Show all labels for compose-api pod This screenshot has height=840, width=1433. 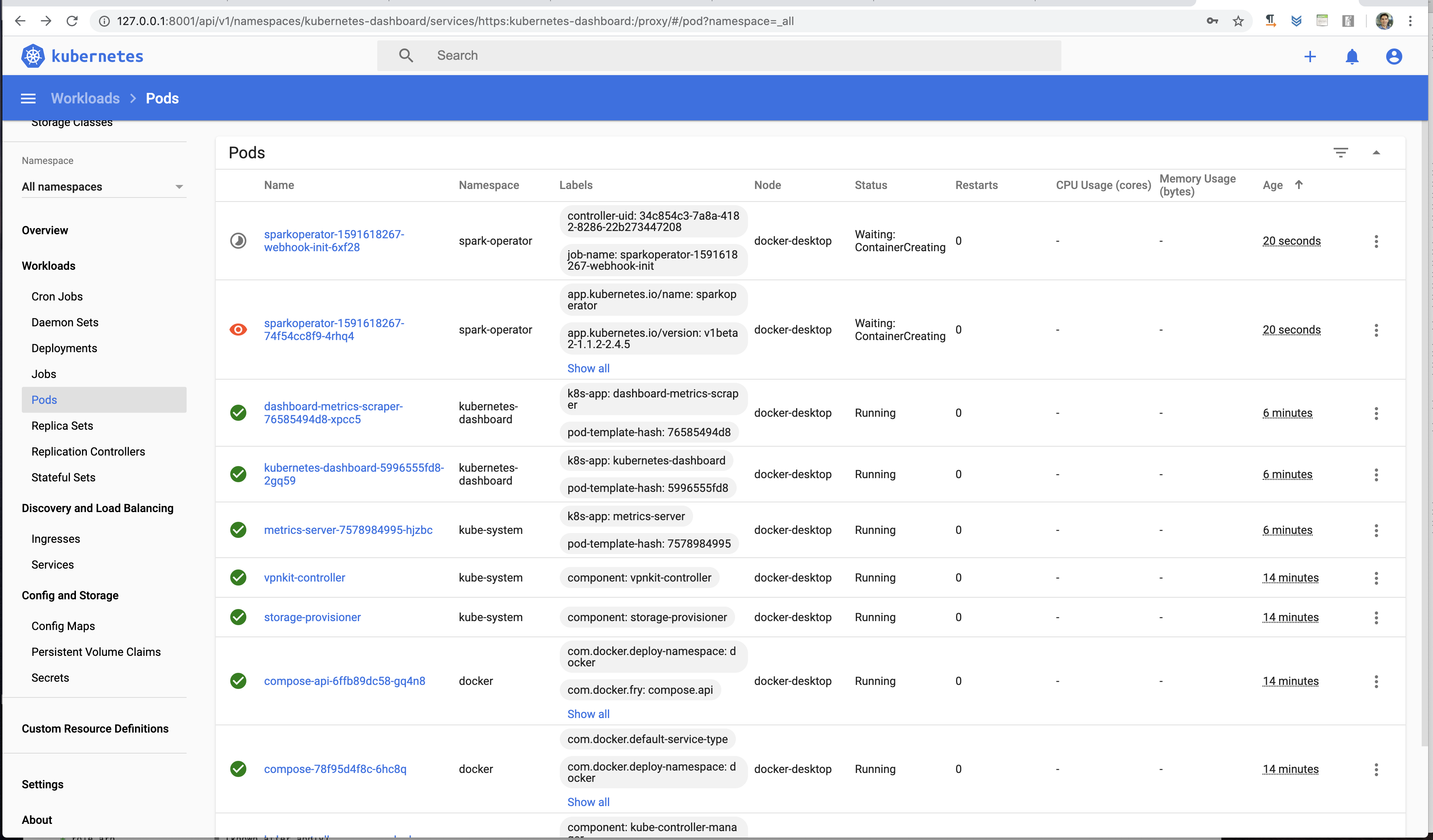pos(588,714)
